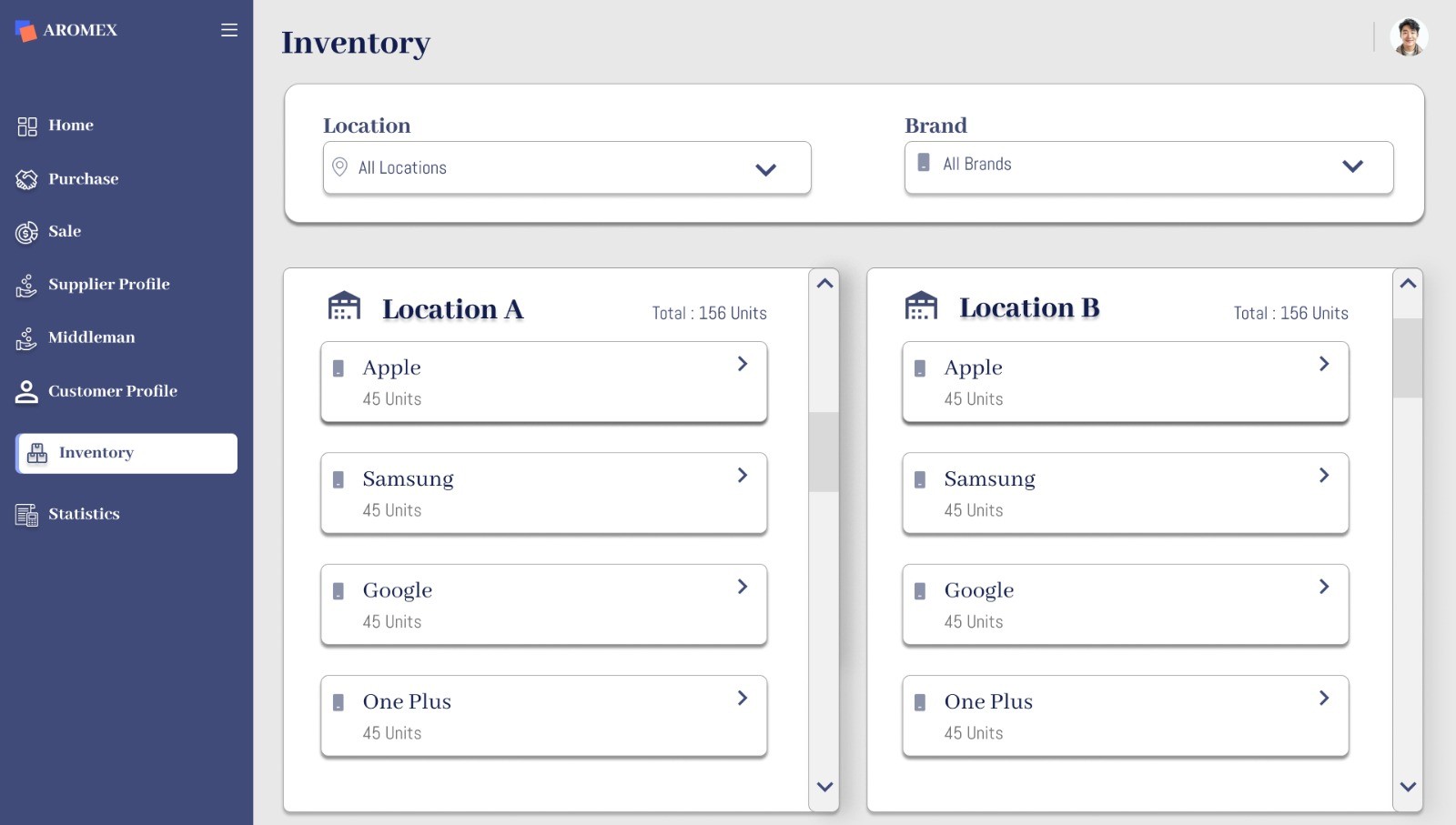Image resolution: width=1456 pixels, height=825 pixels.
Task: Click the AROMEX logo icon
Action: pos(26,31)
